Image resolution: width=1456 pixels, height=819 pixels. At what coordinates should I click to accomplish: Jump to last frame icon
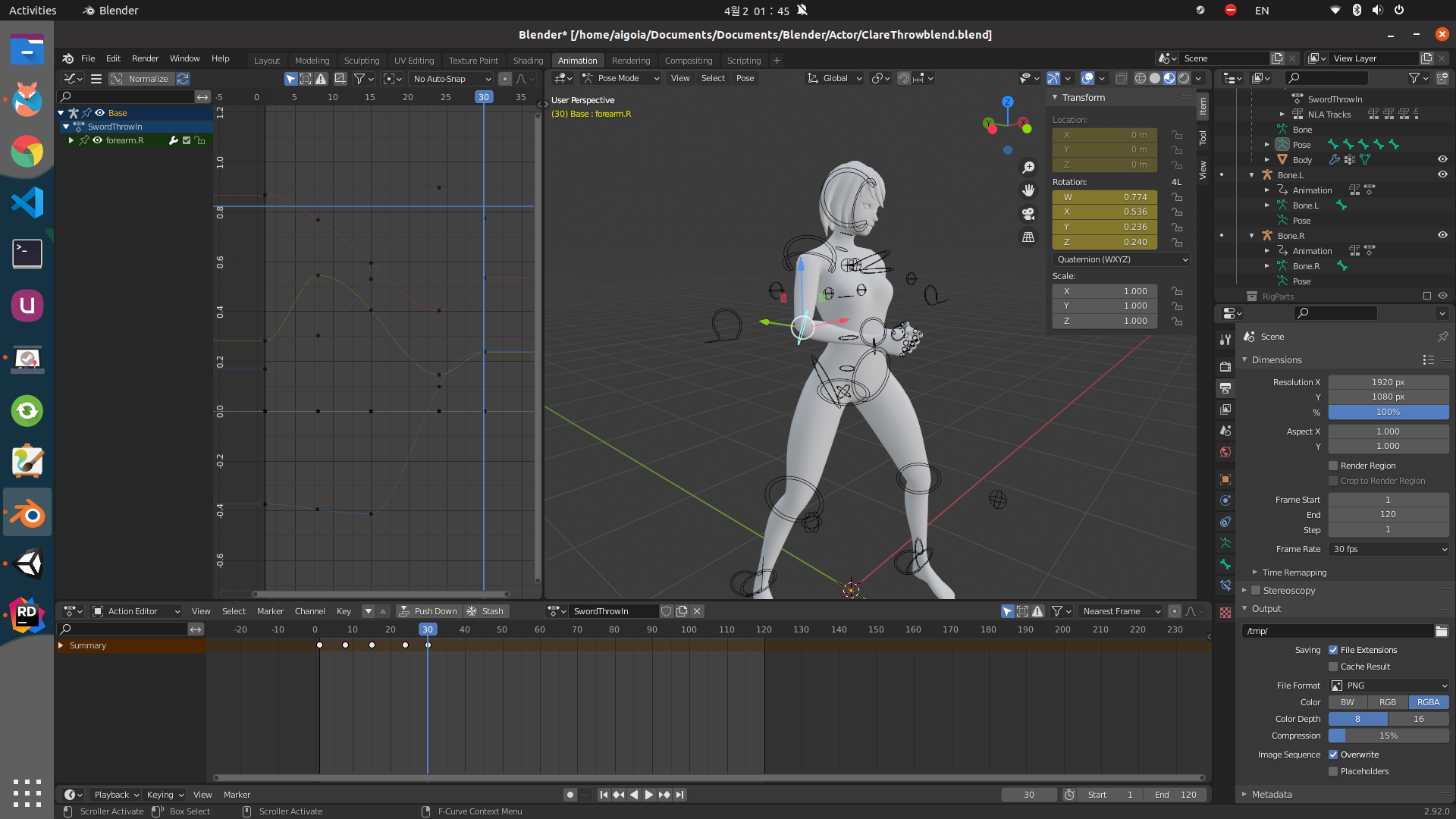click(680, 795)
